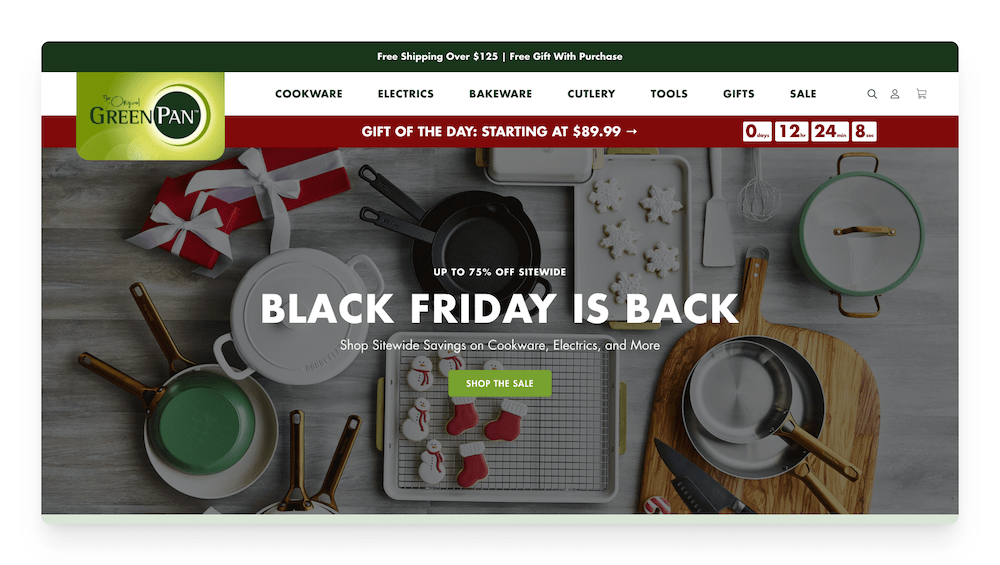The height and width of the screenshot is (565, 1000).
Task: Open the shopping cart icon
Action: pyautogui.click(x=922, y=94)
